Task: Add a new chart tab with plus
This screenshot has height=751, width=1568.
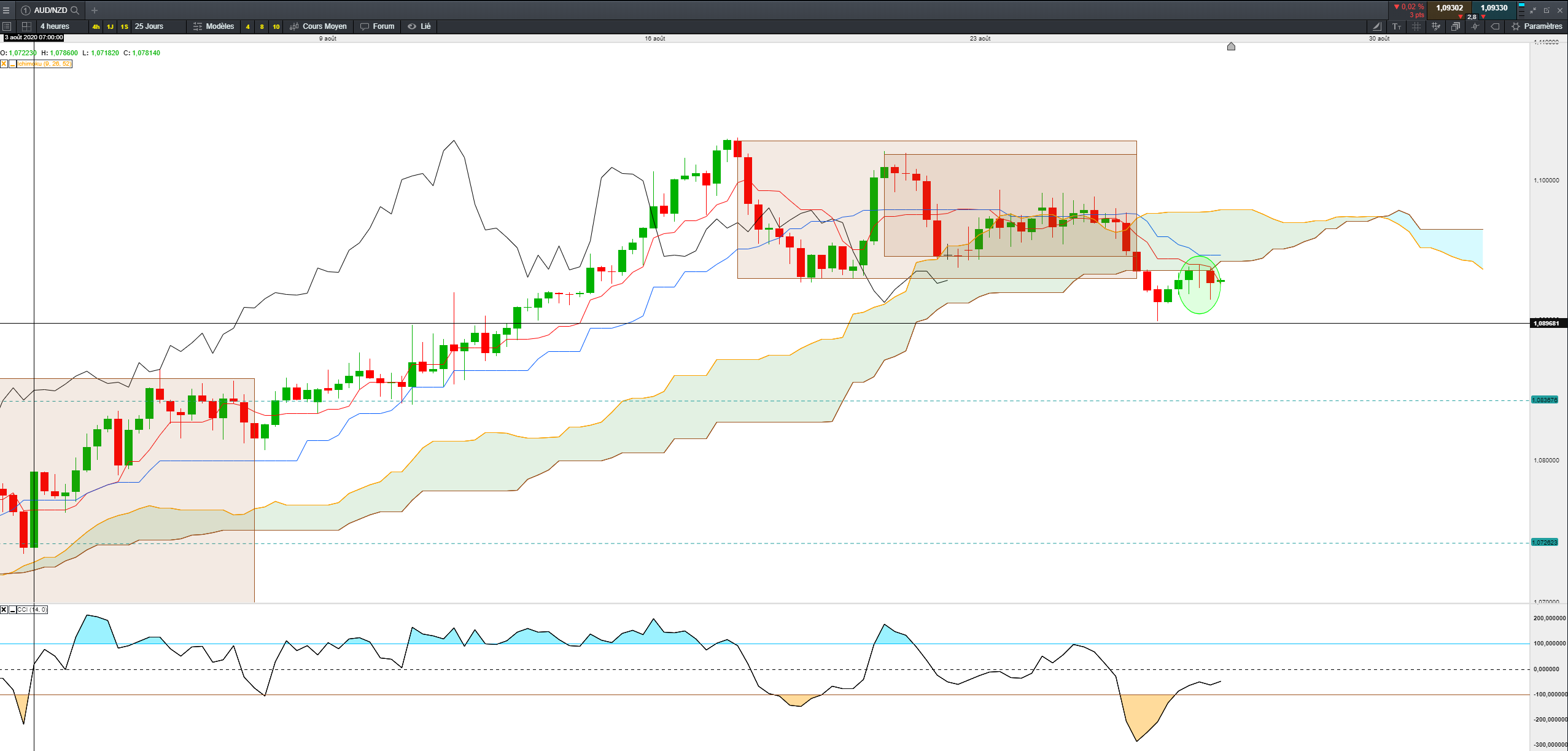Action: pyautogui.click(x=95, y=10)
